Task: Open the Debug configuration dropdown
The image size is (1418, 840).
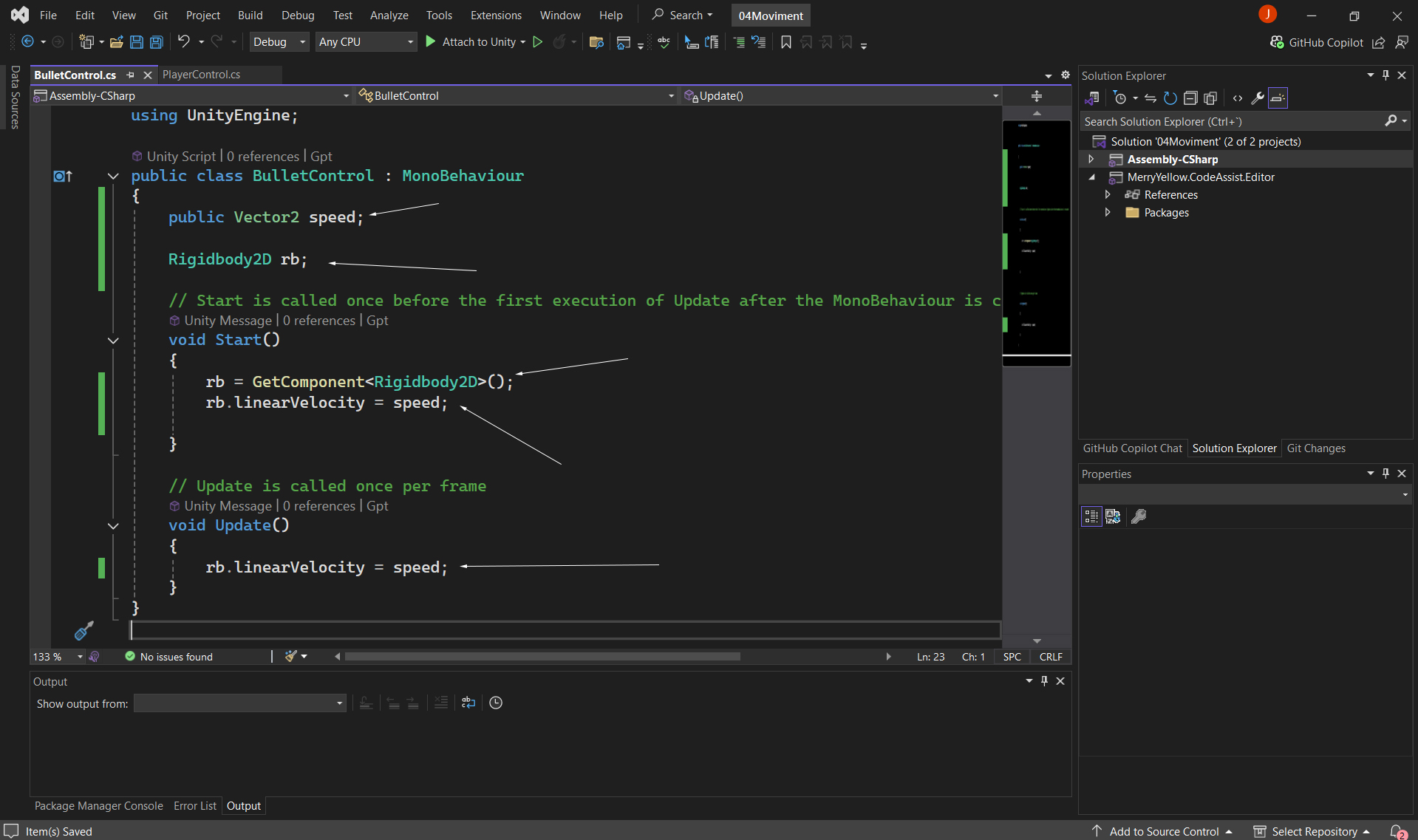Action: [x=279, y=42]
